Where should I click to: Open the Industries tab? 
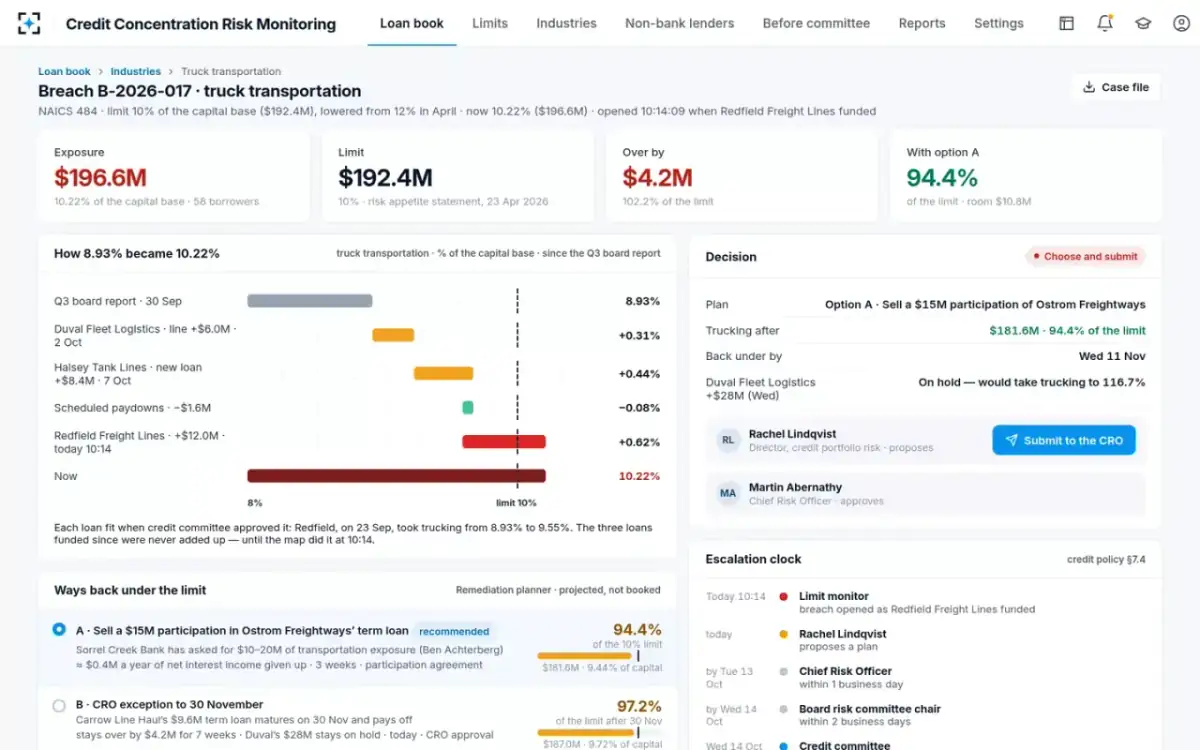click(x=566, y=23)
